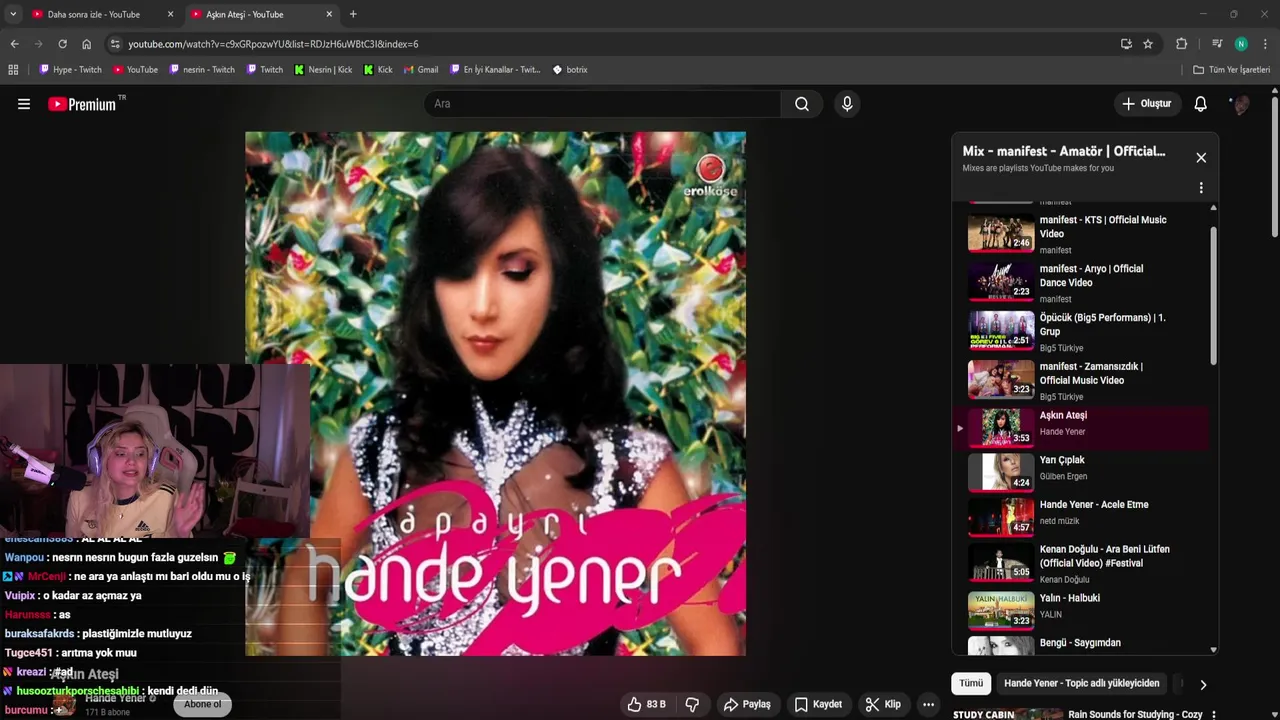
Task: Select Aşkın Ateşi current playlist item
Action: pyautogui.click(x=1083, y=428)
